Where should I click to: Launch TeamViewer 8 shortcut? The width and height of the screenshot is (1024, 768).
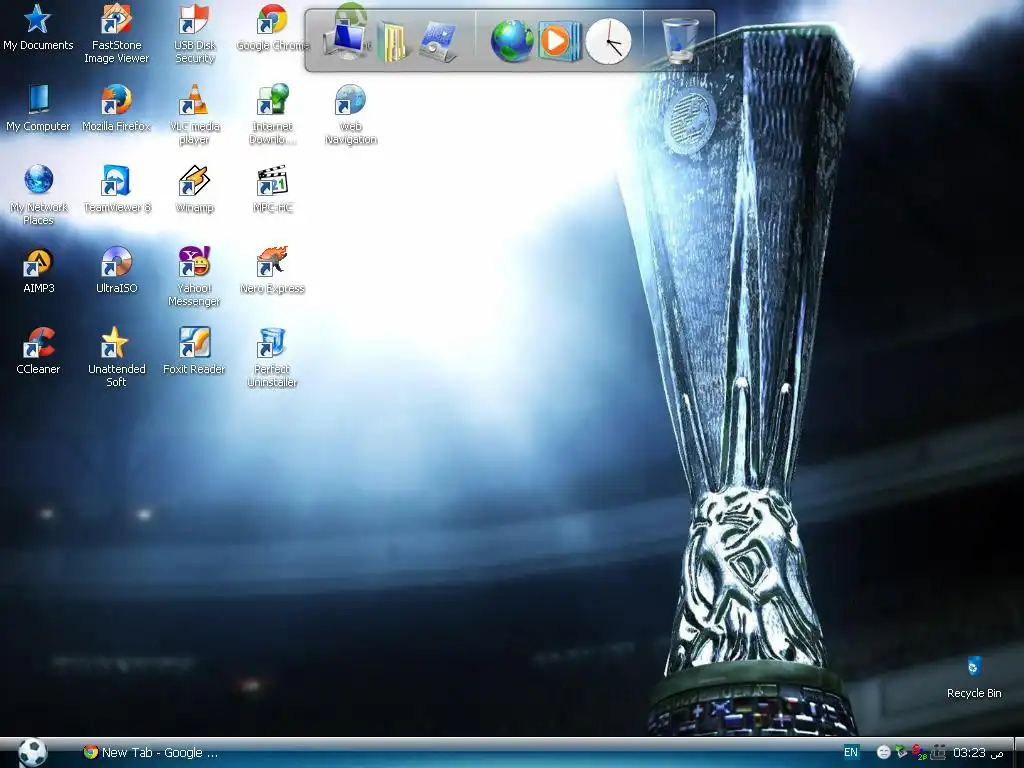(x=116, y=189)
